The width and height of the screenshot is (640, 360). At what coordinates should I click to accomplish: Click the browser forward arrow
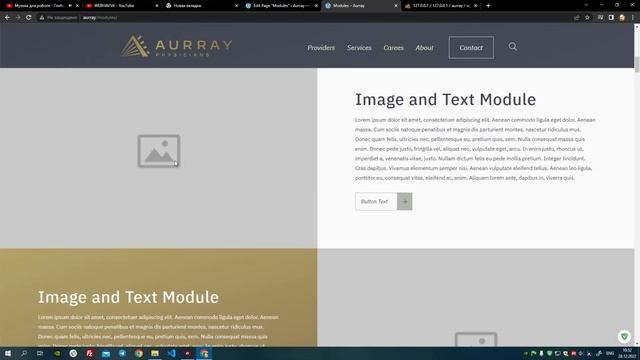point(18,18)
